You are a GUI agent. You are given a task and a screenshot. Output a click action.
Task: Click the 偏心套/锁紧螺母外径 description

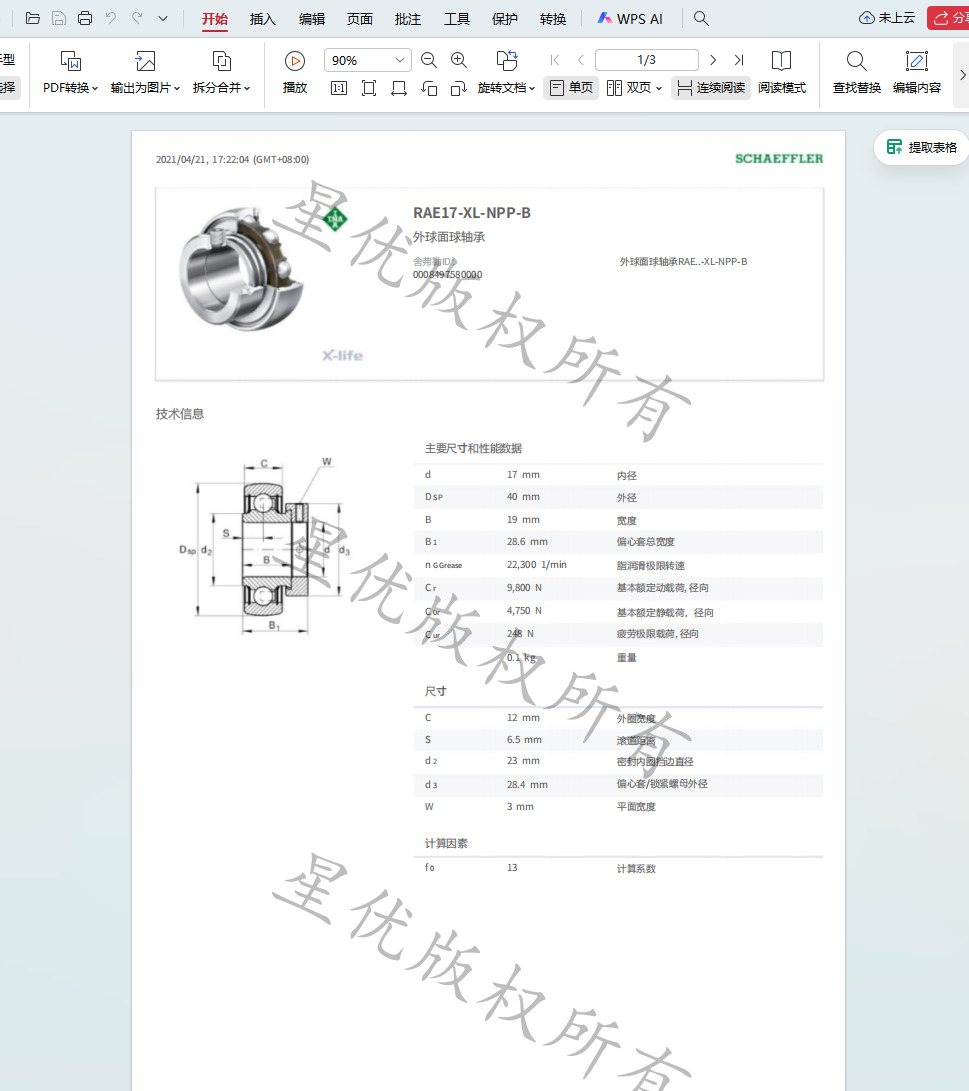662,783
